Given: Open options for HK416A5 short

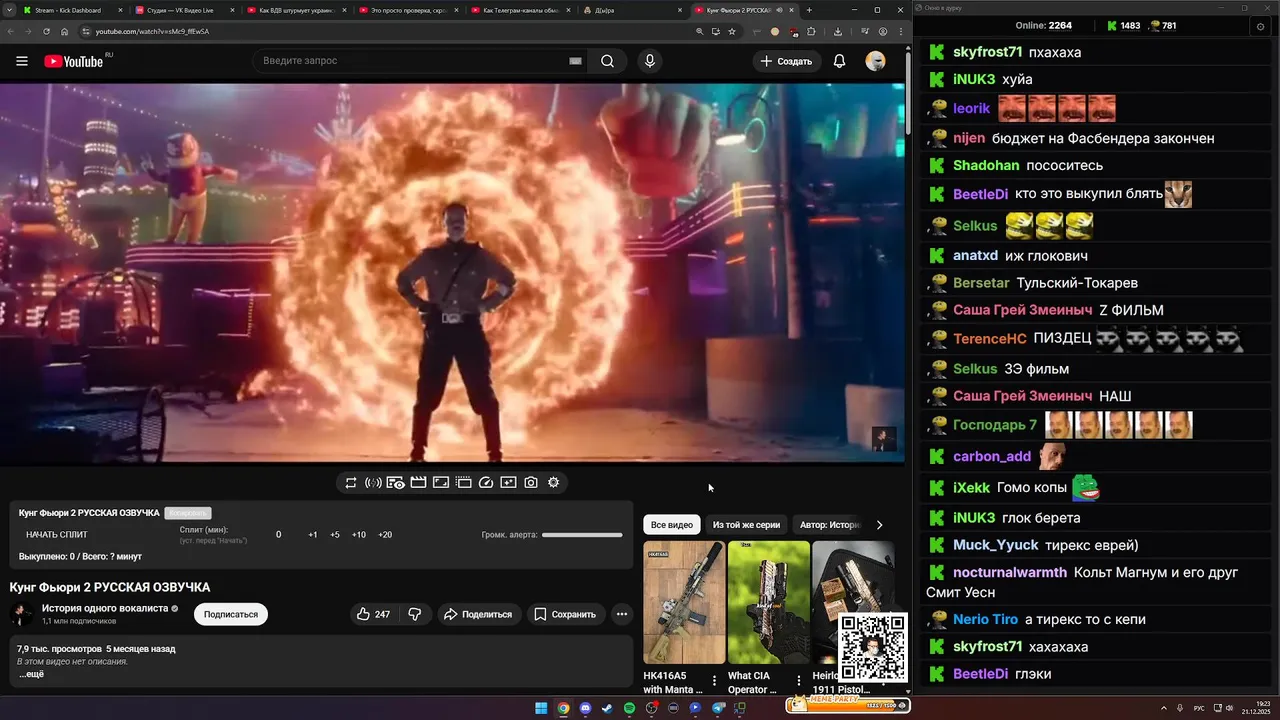Looking at the screenshot, I should click(x=714, y=680).
